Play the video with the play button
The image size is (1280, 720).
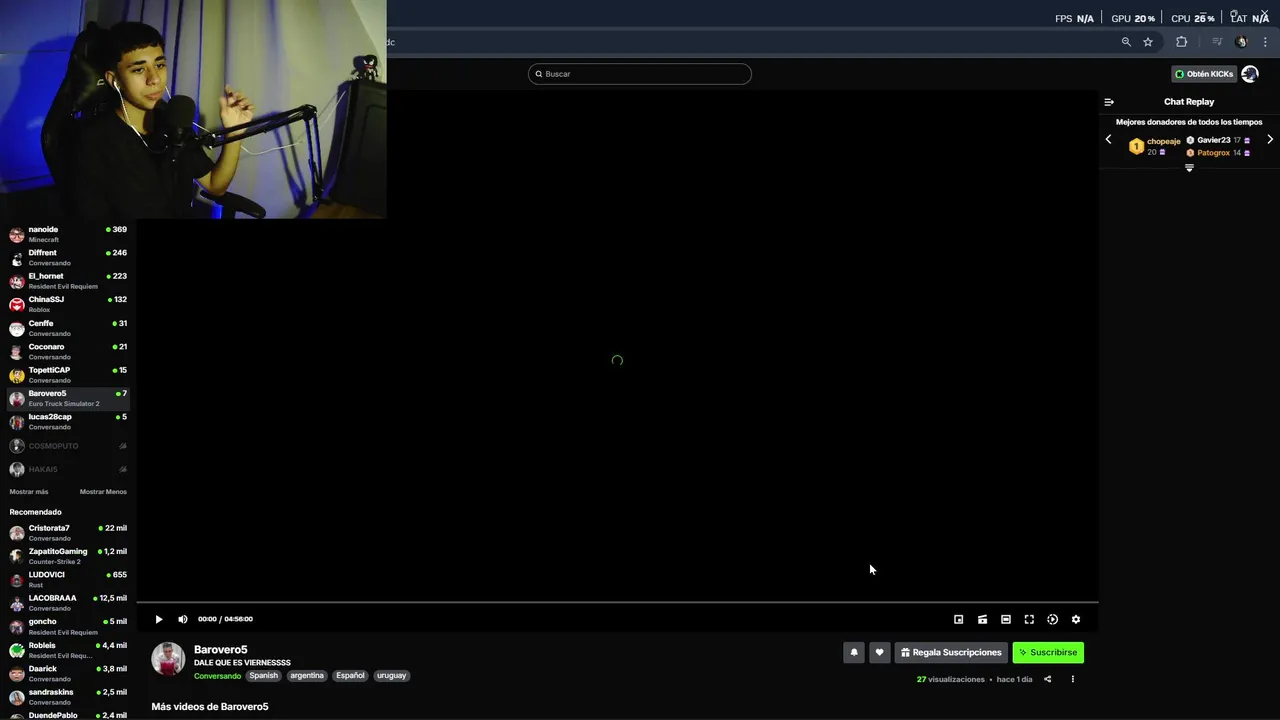tap(159, 619)
